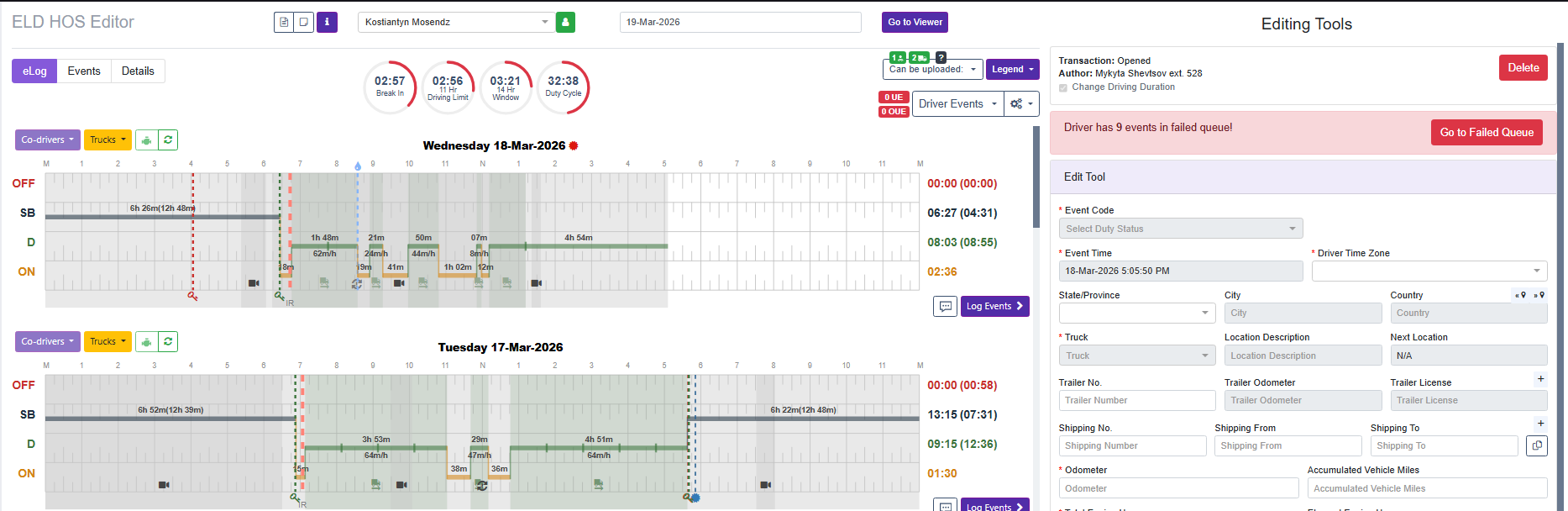Open the Legend dropdown
Image resolution: width=1568 pixels, height=511 pixels.
1012,69
